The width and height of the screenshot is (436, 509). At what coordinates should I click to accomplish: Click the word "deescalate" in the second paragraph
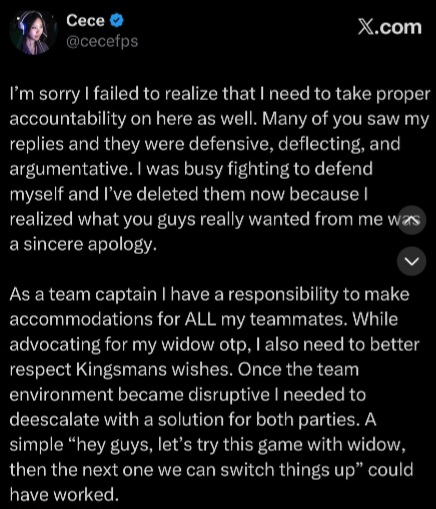click(54, 420)
